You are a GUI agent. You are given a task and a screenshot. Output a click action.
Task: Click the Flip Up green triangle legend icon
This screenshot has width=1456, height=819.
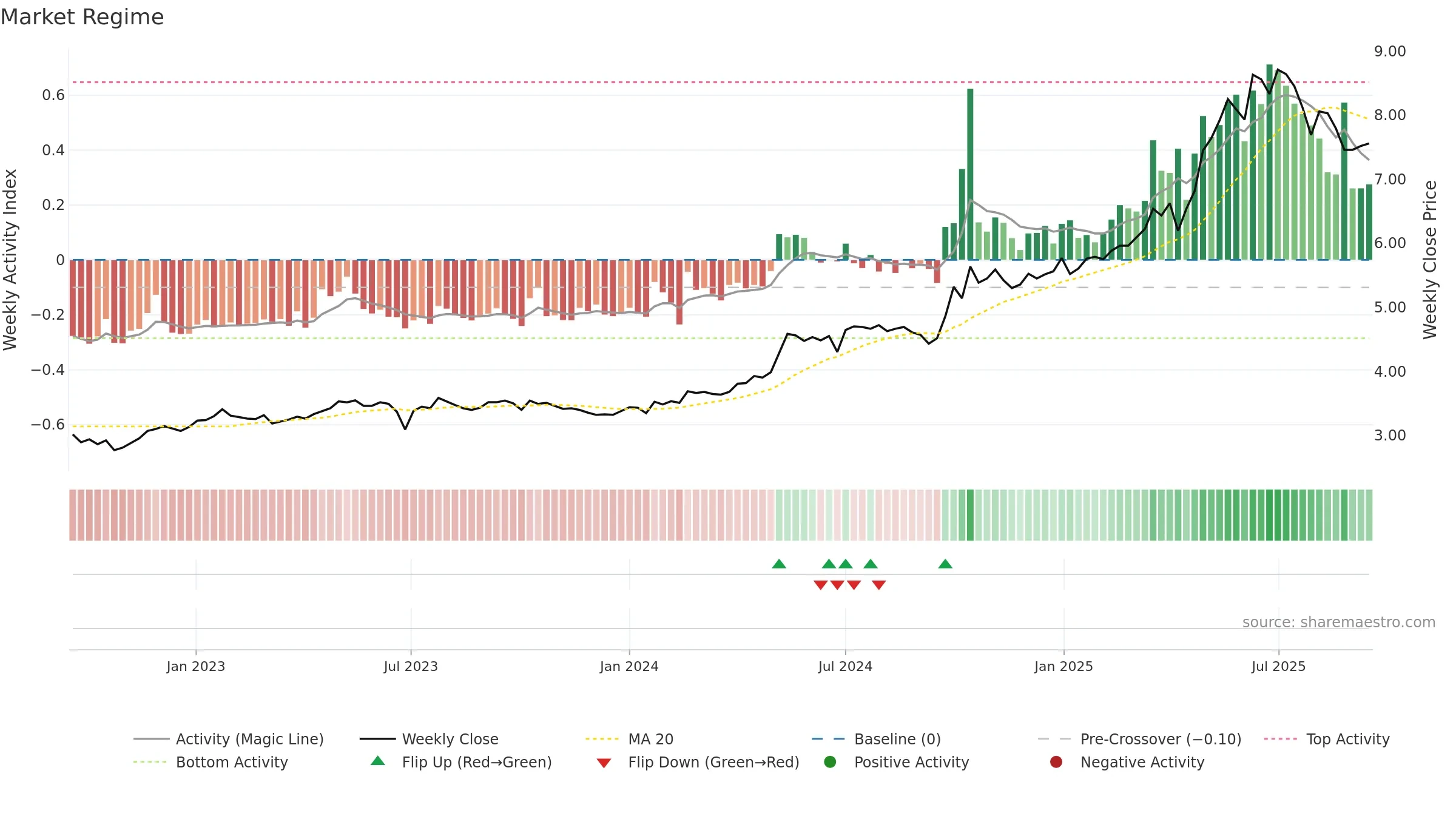[378, 761]
